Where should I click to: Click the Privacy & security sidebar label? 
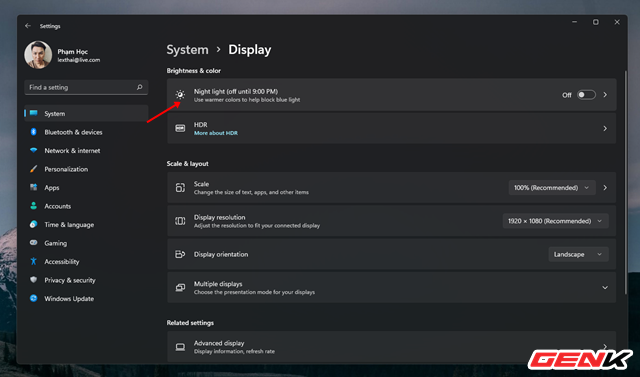(x=70, y=280)
